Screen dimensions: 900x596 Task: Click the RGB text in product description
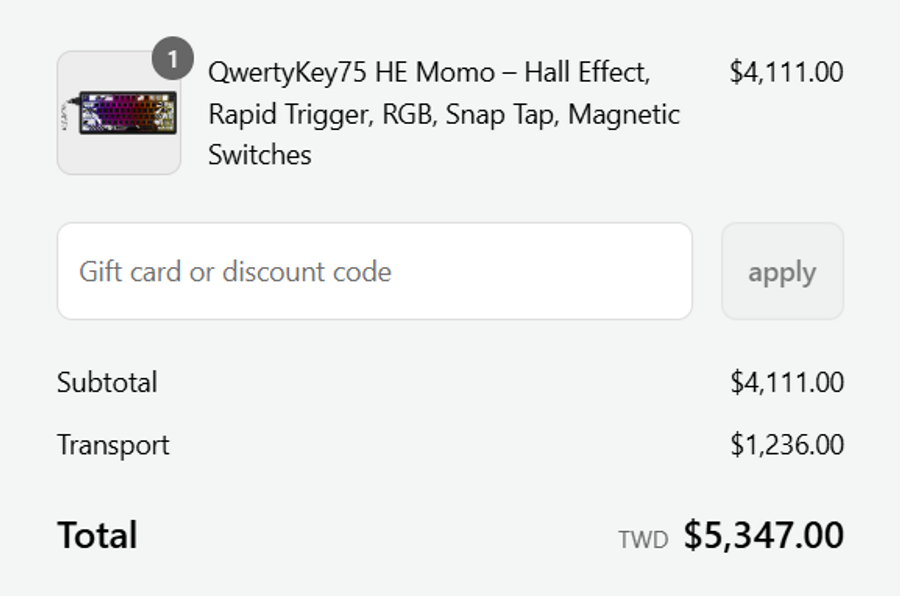[x=407, y=114]
